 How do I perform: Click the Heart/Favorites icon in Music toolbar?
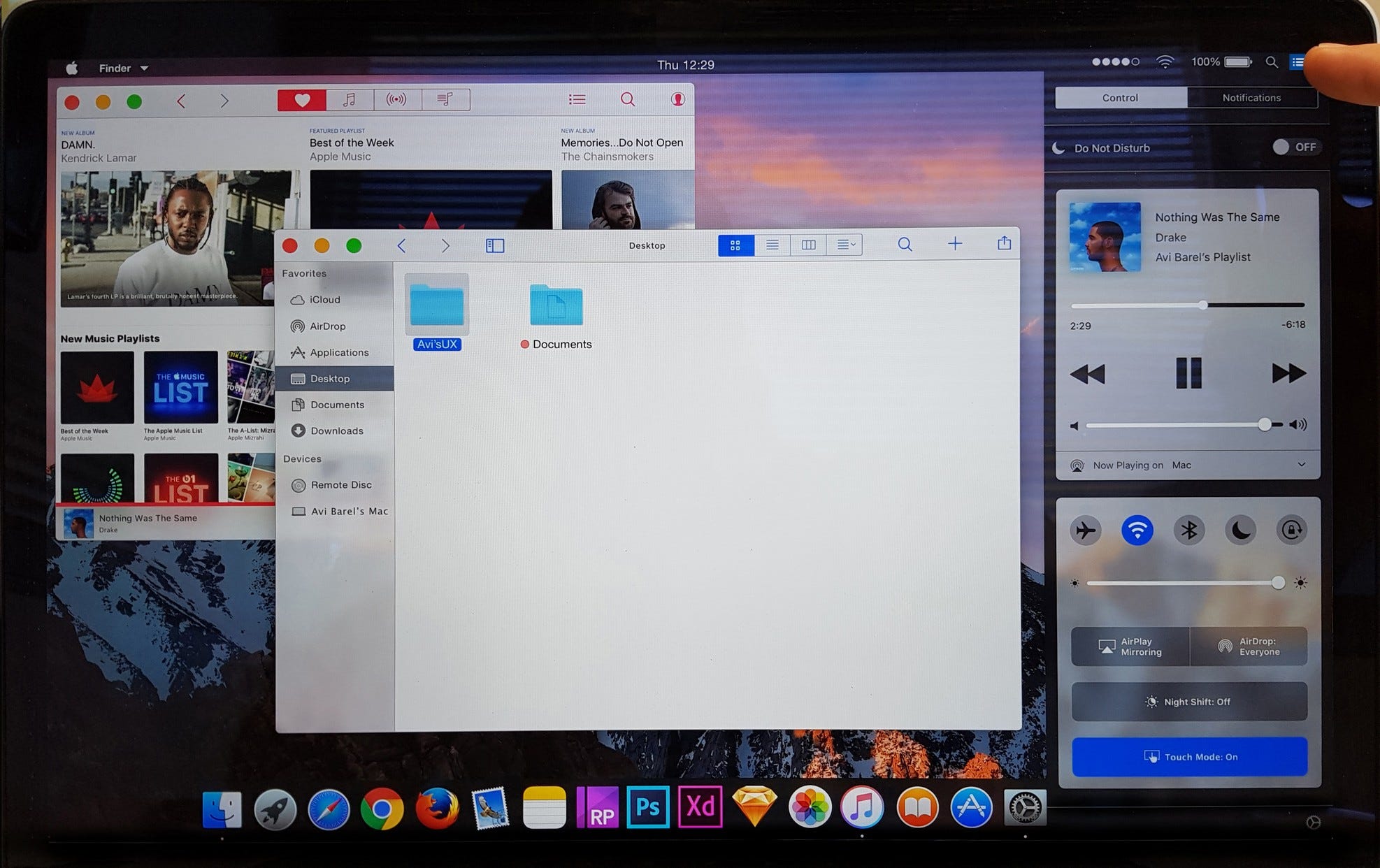tap(302, 99)
